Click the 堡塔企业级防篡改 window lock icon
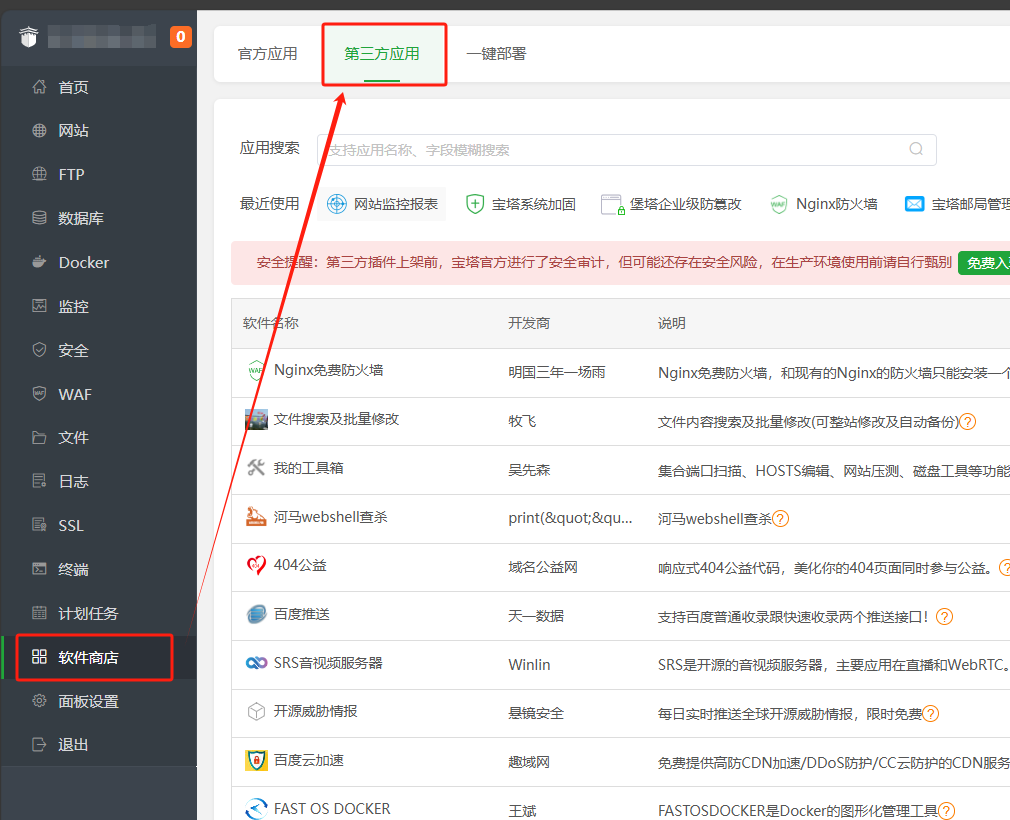Image resolution: width=1010 pixels, height=820 pixels. (613, 204)
